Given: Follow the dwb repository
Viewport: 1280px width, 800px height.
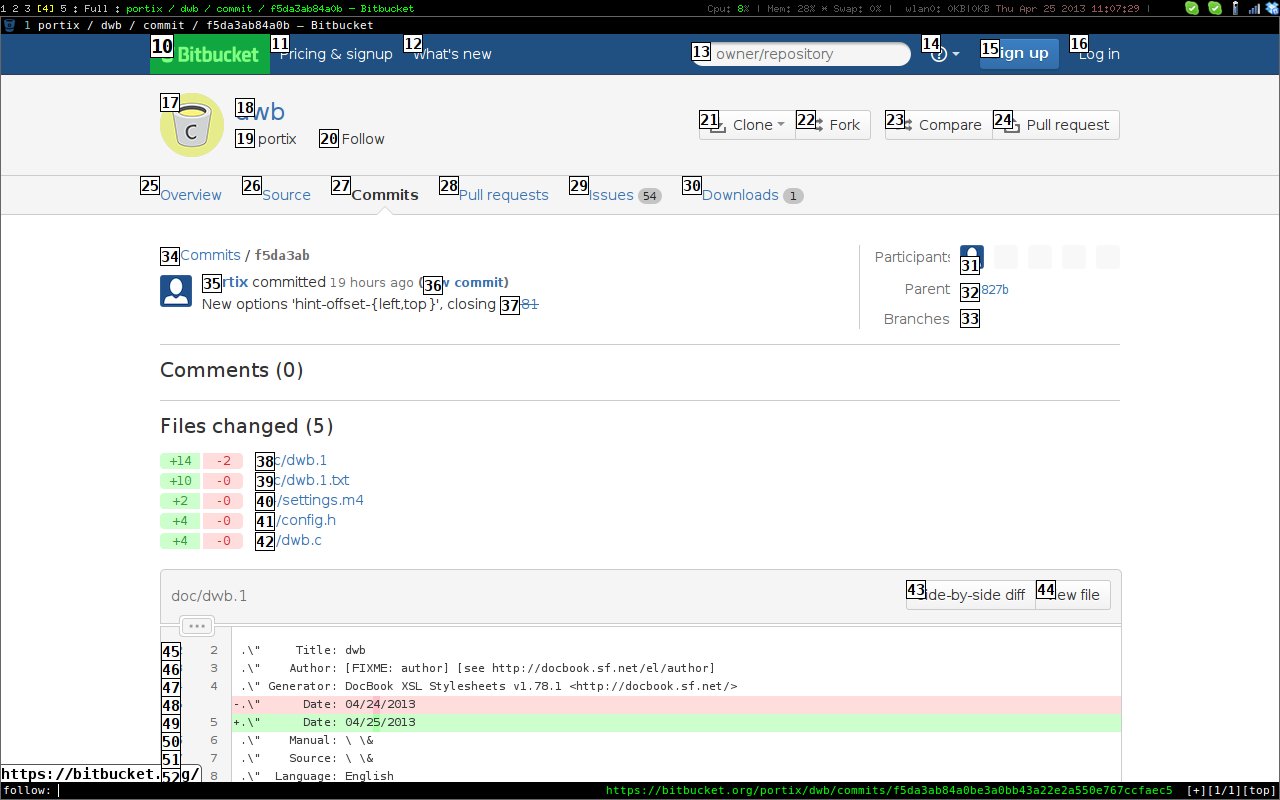Looking at the screenshot, I should click(362, 139).
